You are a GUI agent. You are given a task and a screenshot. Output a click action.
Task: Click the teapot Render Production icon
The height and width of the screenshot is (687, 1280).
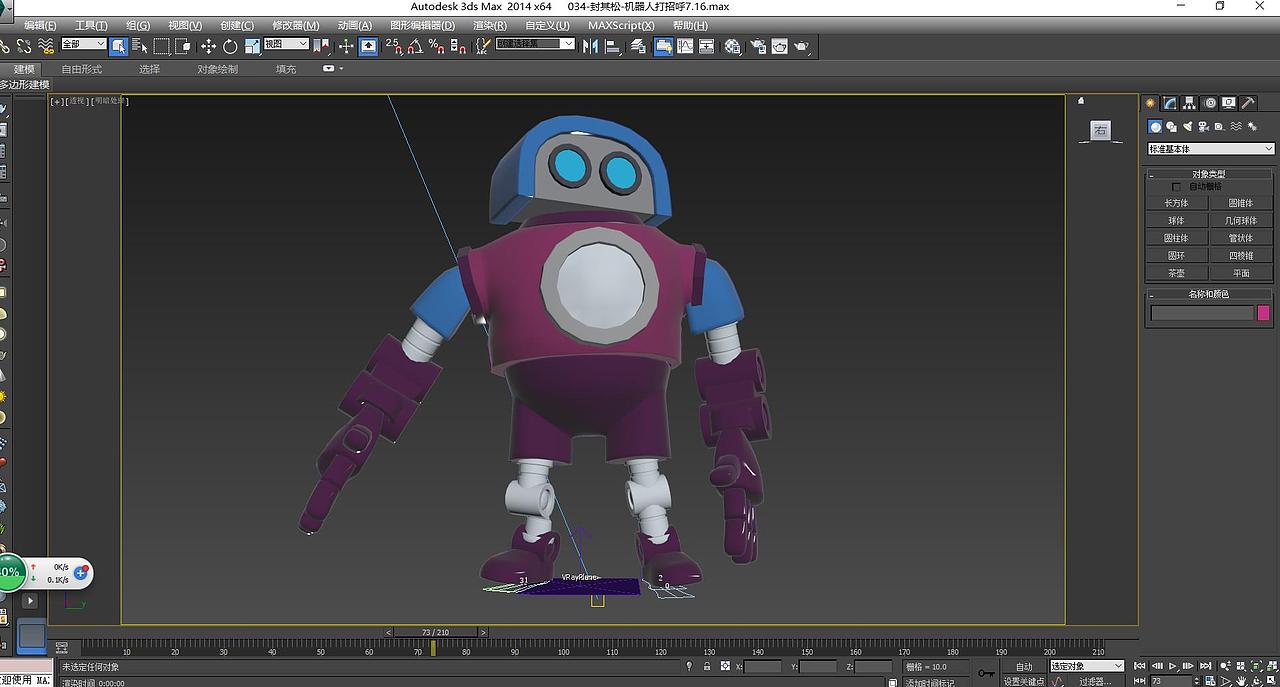coord(802,46)
